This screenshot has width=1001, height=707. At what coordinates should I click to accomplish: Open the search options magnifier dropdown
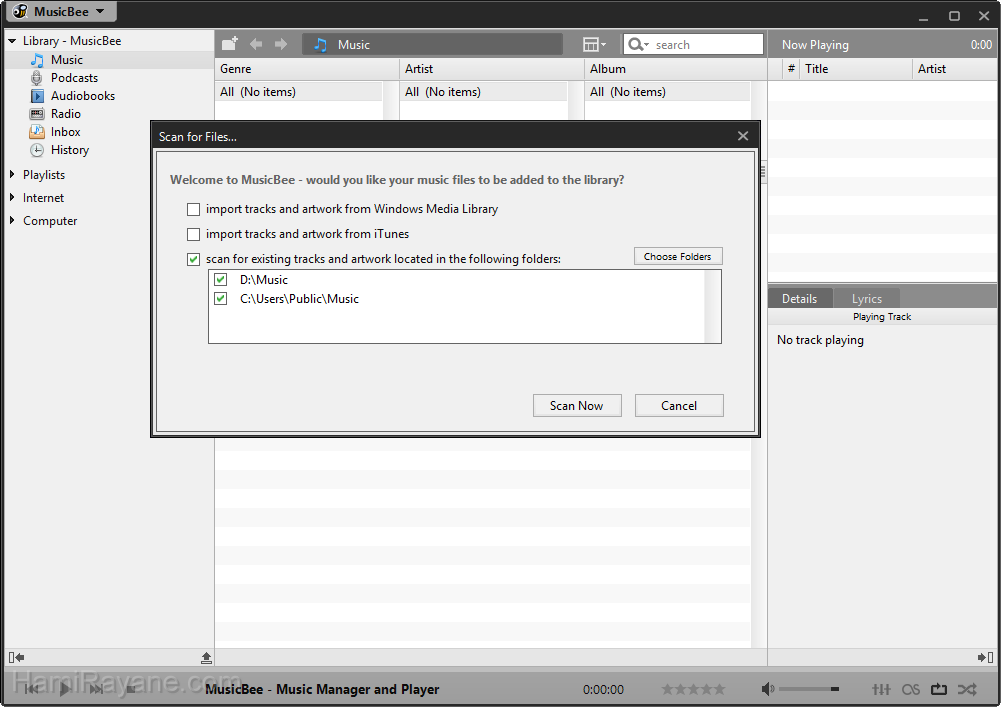(638, 45)
